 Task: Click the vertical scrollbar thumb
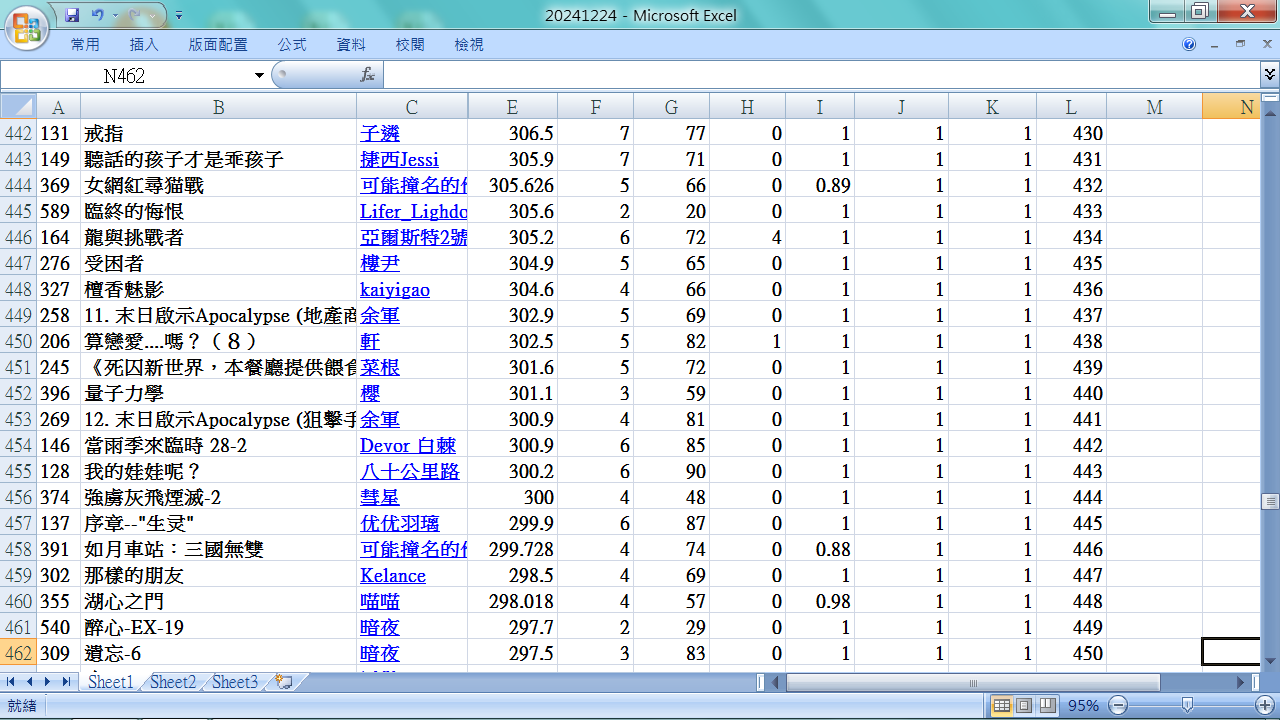coord(1270,501)
